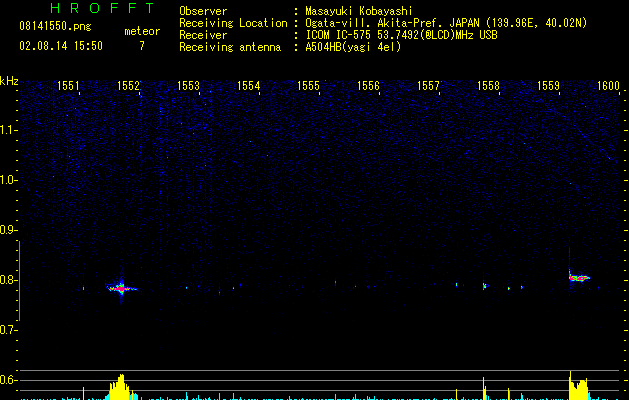This screenshot has height=400, width=629.
Task: Select observer name Masayuki Kobayashi
Action: [x=359, y=11]
